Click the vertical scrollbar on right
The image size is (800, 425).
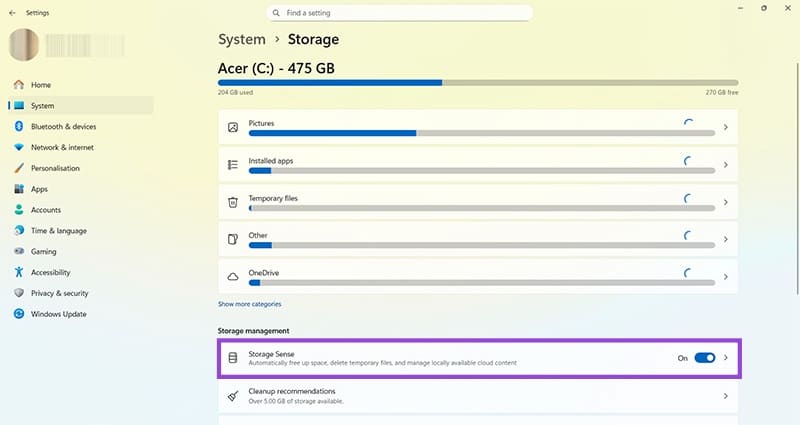coord(797,179)
